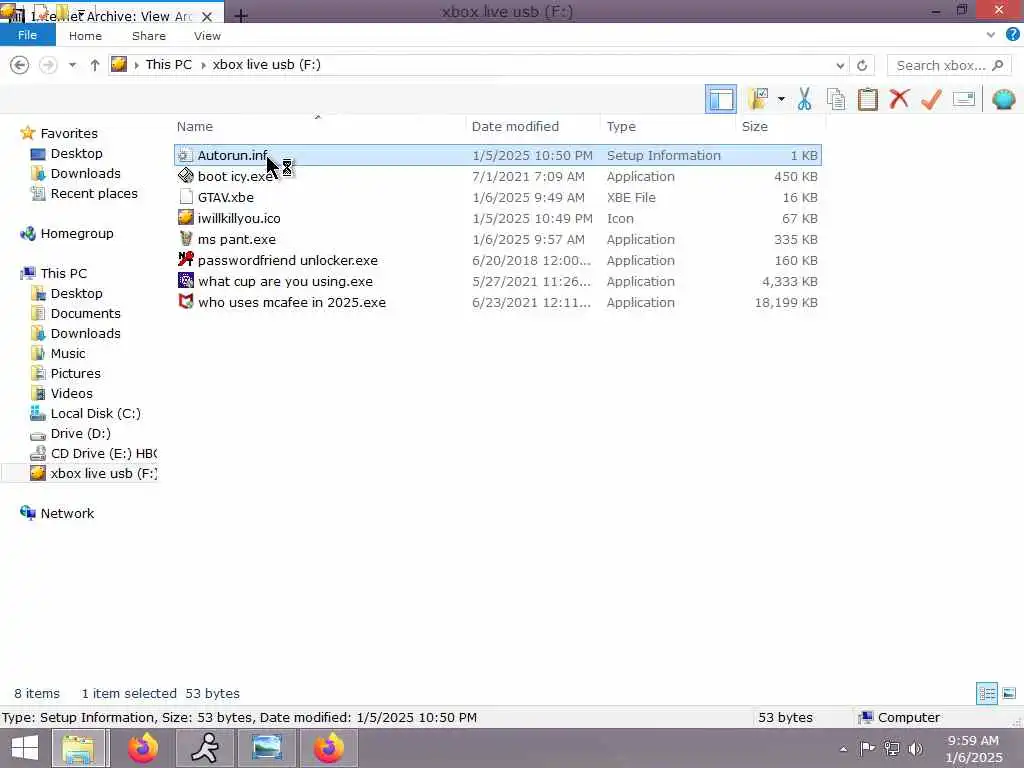Go back with the Back arrow
Viewport: 1024px width, 768px height.
point(20,65)
